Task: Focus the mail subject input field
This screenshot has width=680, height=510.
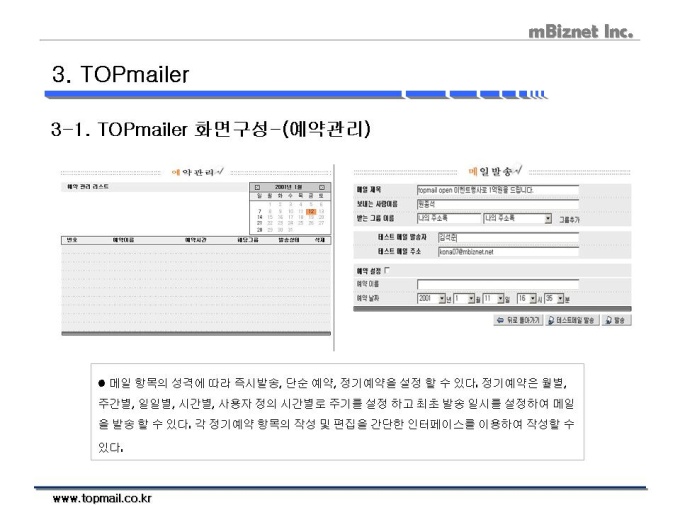Action: 498,190
